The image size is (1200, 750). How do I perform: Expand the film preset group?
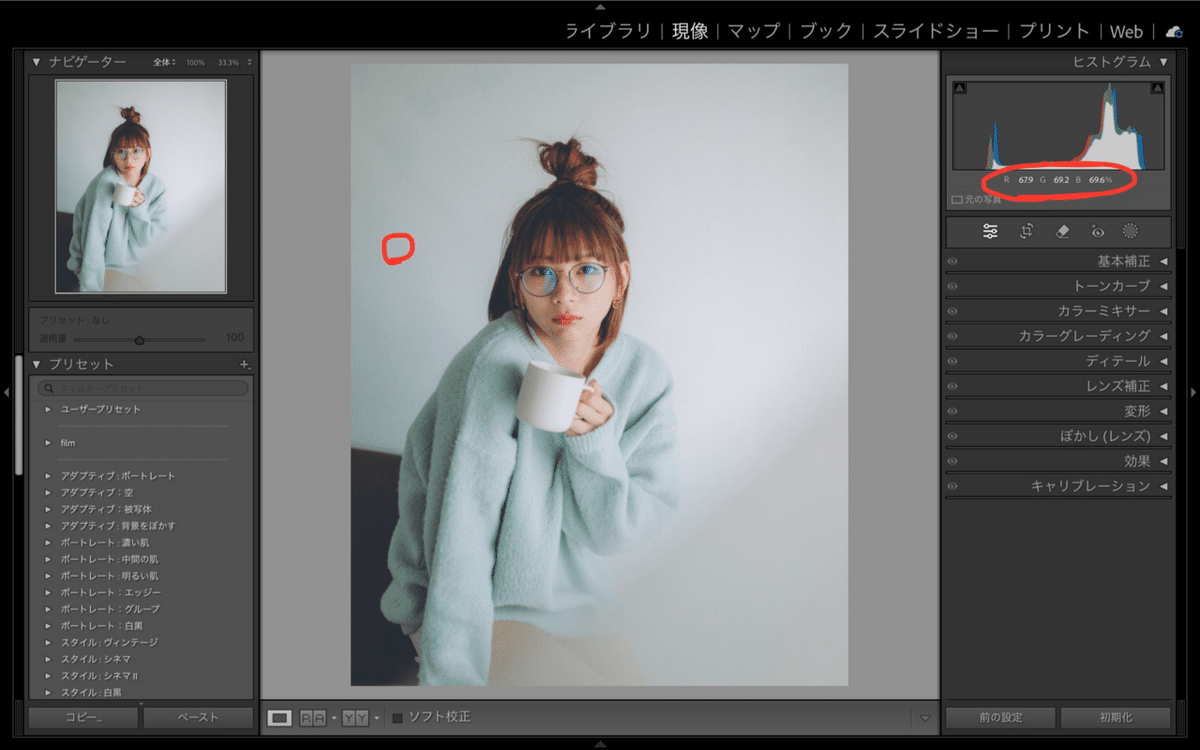click(47, 443)
